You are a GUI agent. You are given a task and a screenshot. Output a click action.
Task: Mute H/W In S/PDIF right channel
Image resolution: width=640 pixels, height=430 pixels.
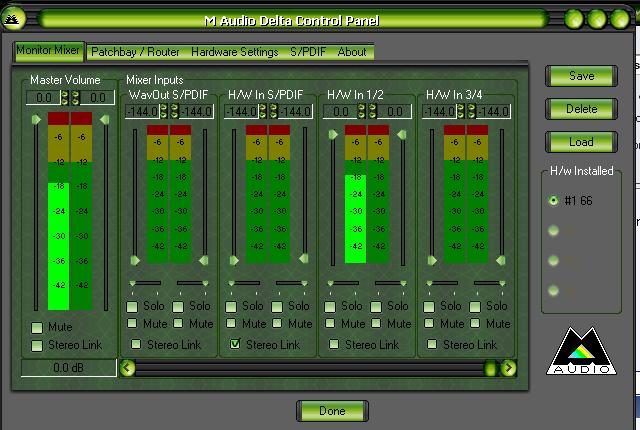pos(277,324)
